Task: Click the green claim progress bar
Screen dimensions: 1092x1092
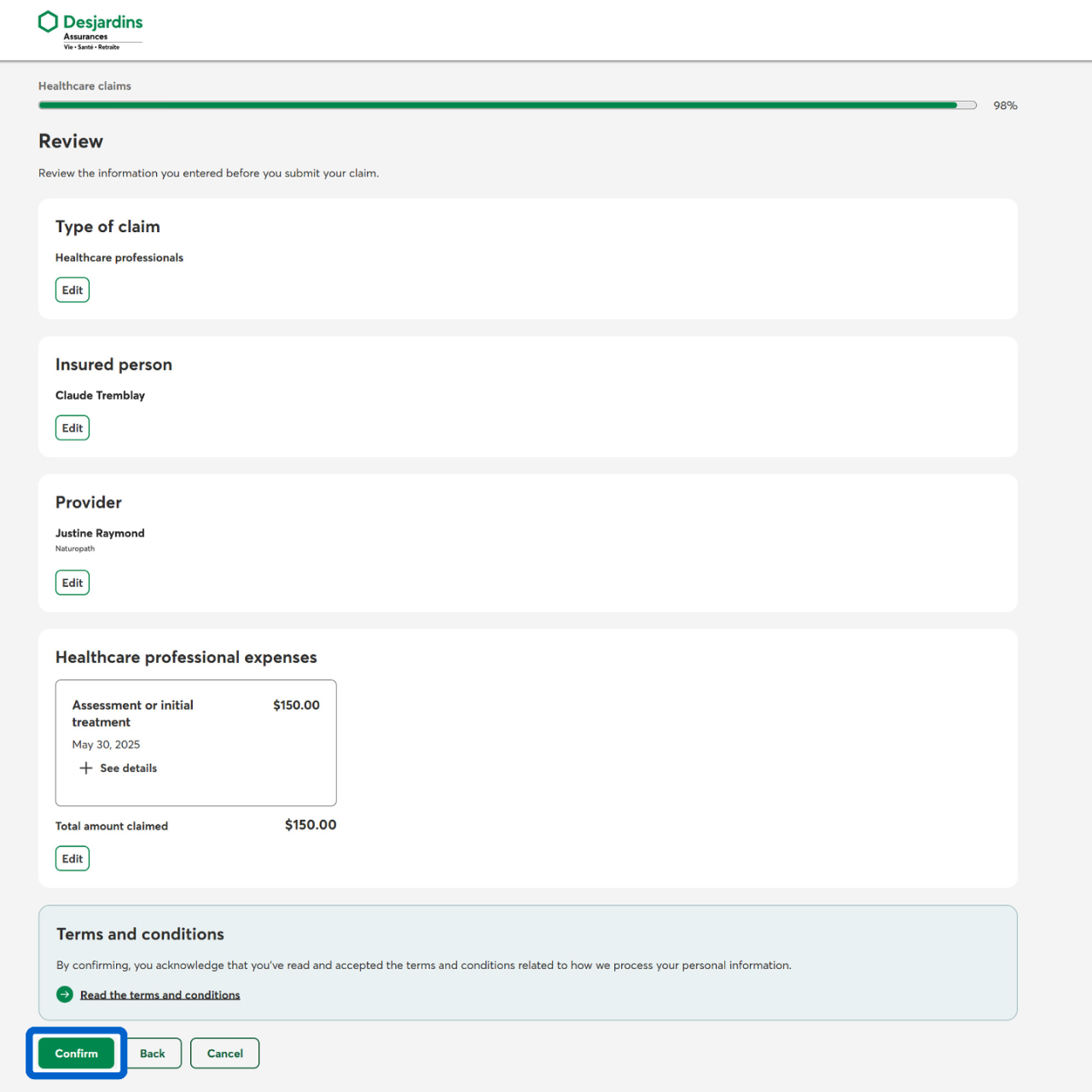Action: 498,105
